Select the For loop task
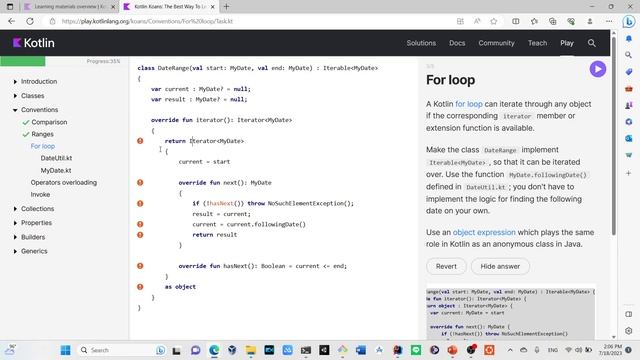 tap(42, 146)
